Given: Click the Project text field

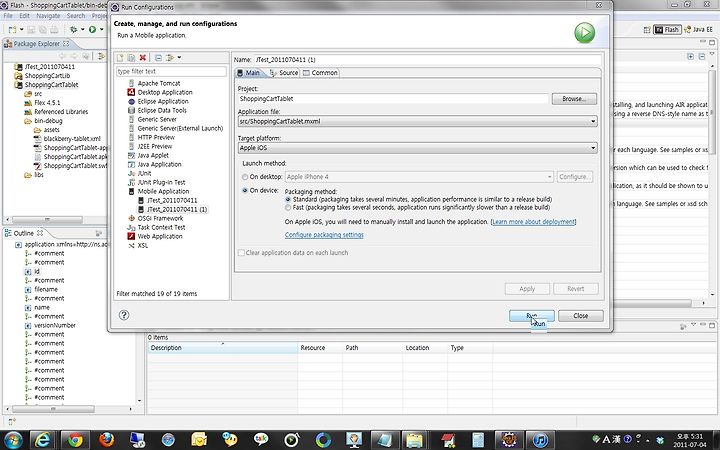Looking at the screenshot, I should click(x=393, y=99).
